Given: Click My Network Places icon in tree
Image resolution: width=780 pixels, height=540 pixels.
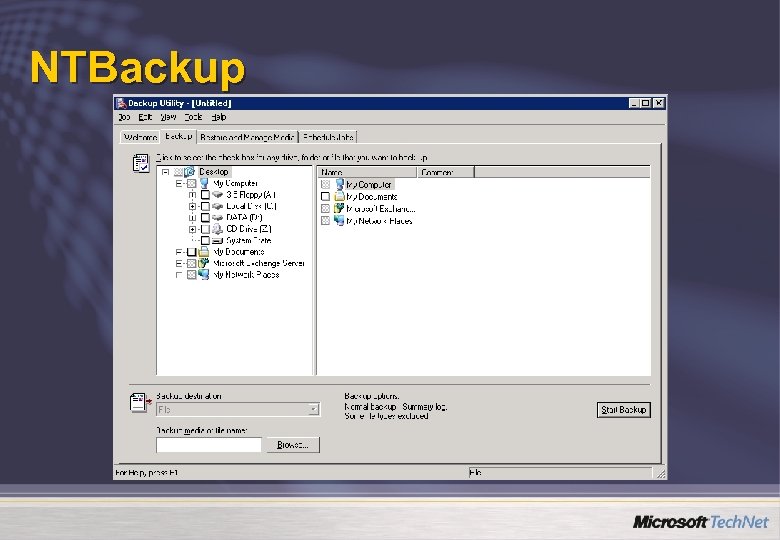Looking at the screenshot, I should (x=204, y=274).
